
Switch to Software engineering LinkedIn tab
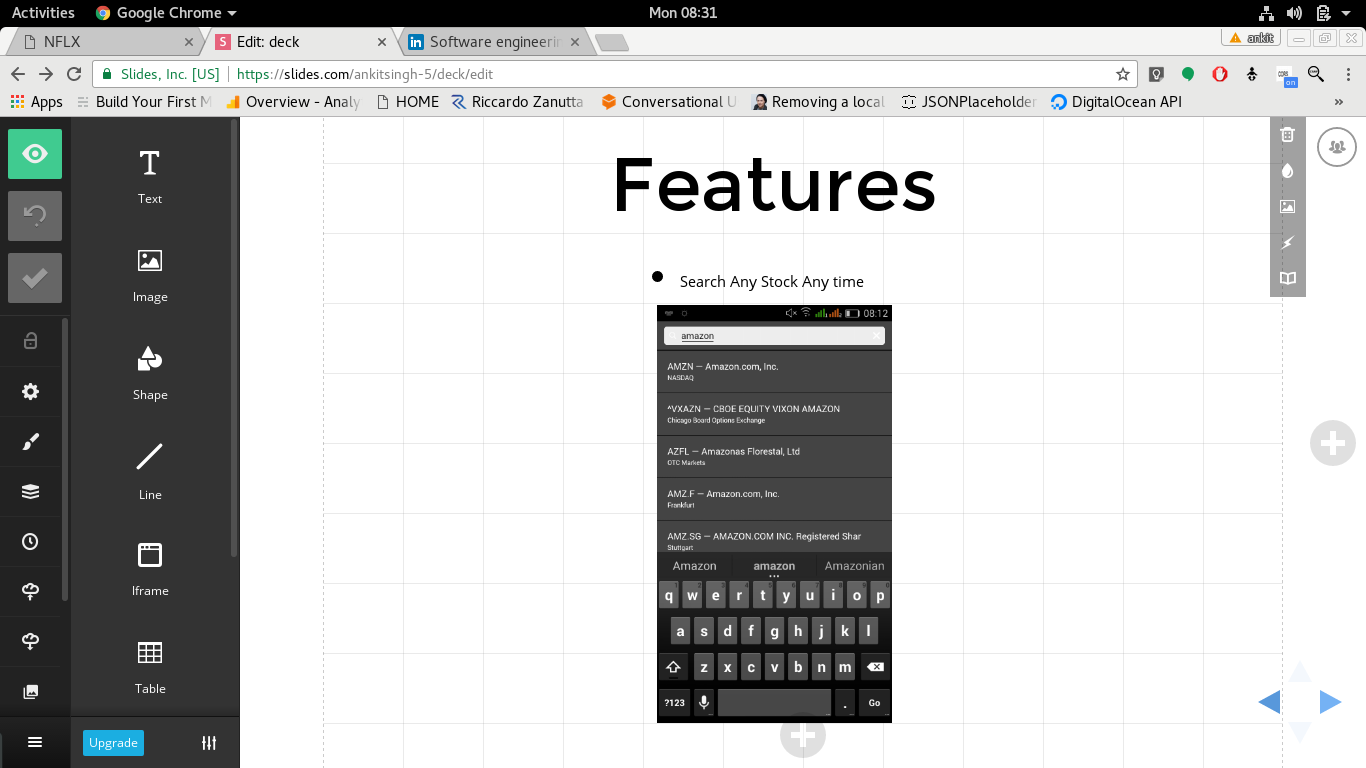(x=496, y=42)
